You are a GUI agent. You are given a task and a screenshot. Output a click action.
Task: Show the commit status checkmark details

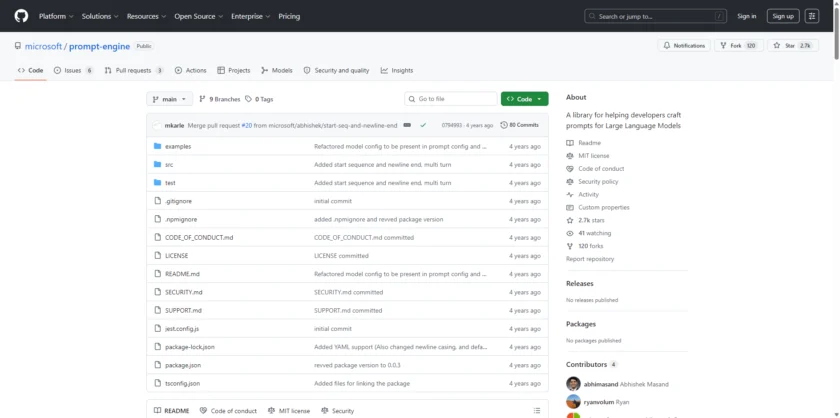click(x=423, y=125)
